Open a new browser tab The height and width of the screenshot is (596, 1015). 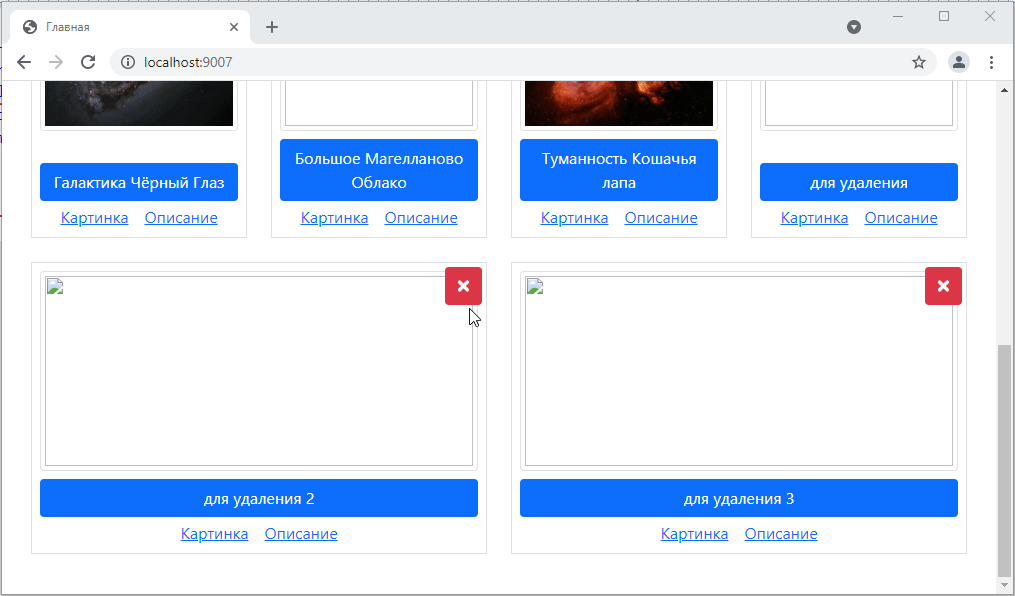coord(272,27)
